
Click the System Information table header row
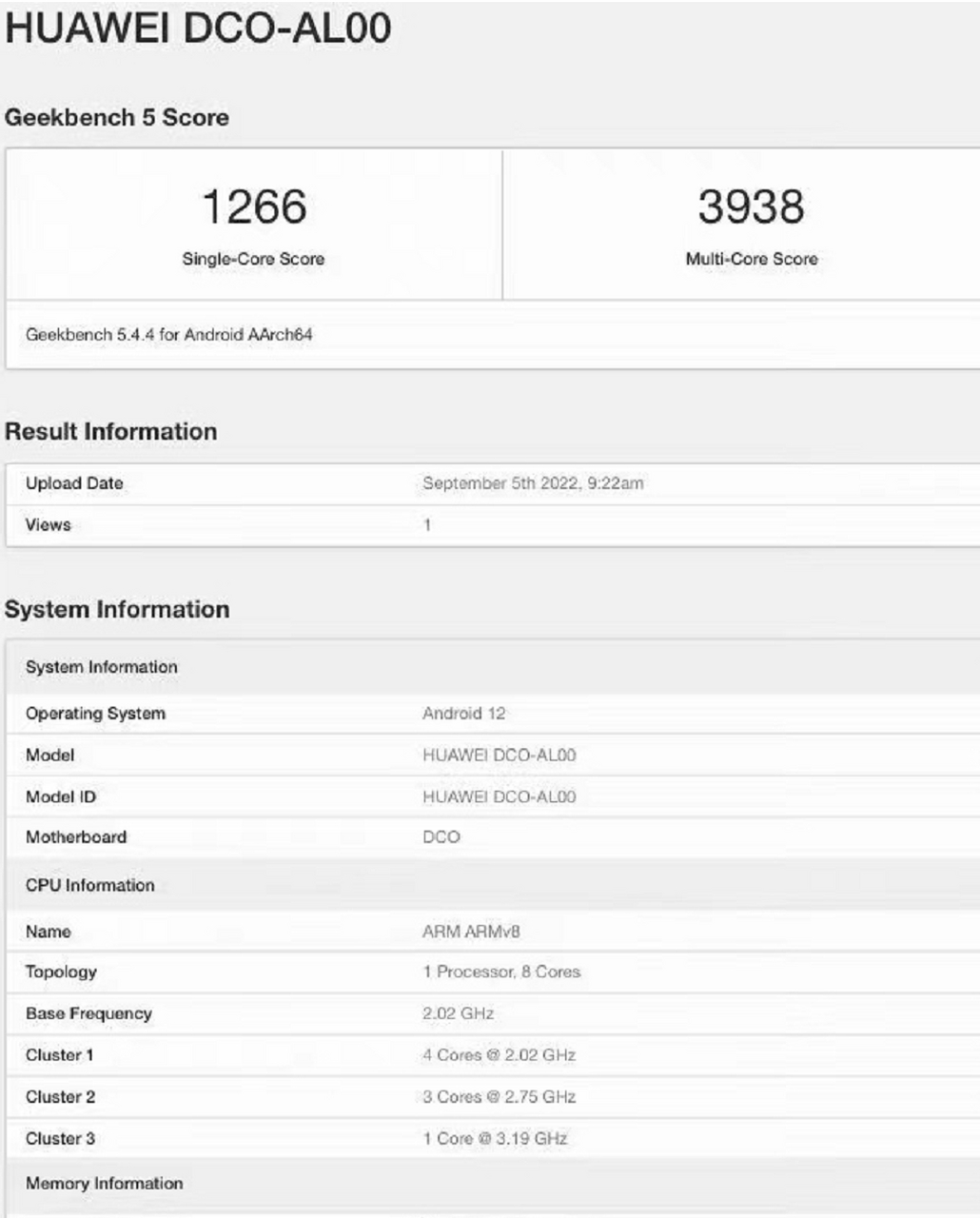(x=493, y=667)
